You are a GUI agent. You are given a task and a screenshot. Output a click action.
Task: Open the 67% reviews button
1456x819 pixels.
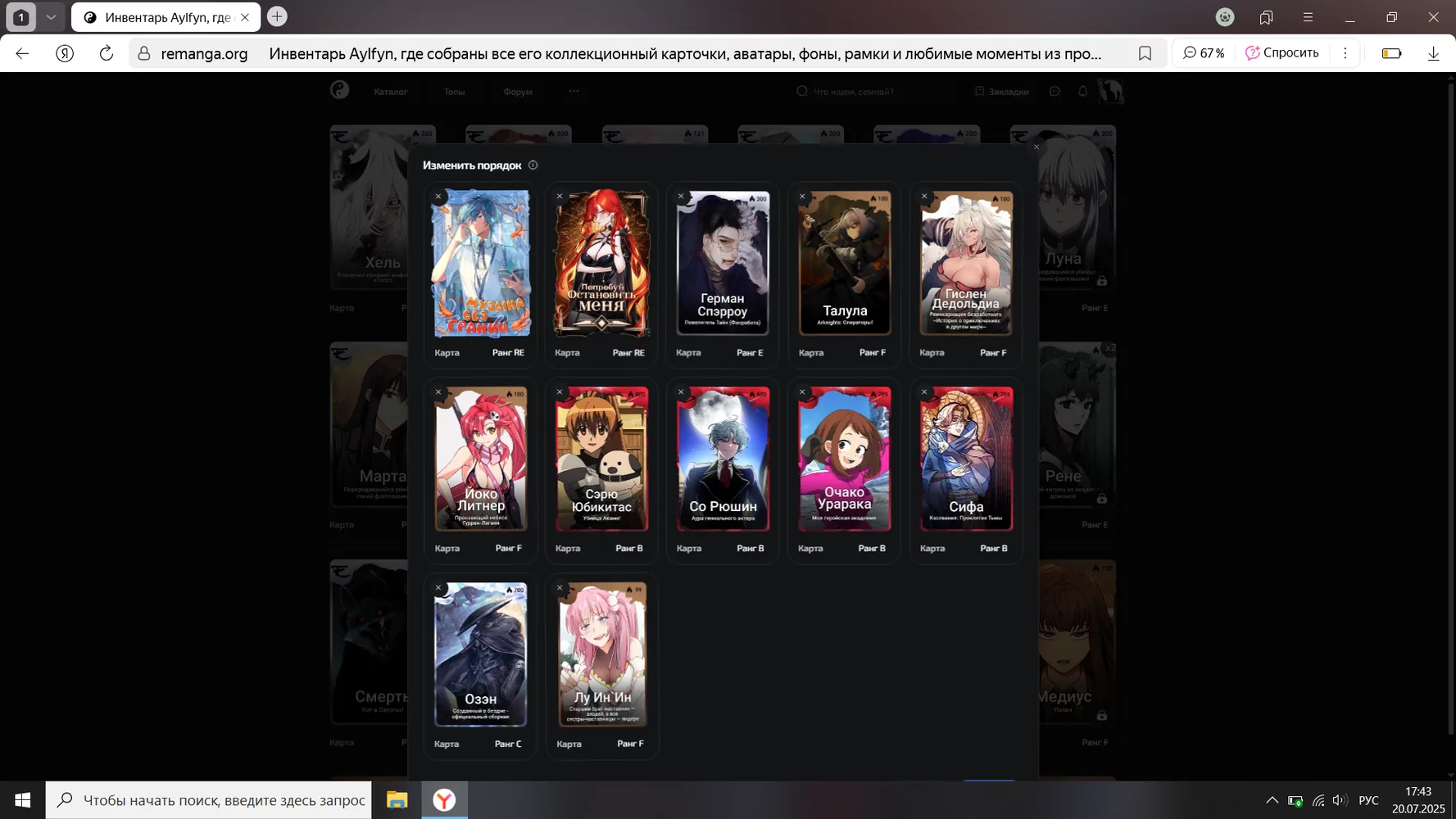[1204, 53]
